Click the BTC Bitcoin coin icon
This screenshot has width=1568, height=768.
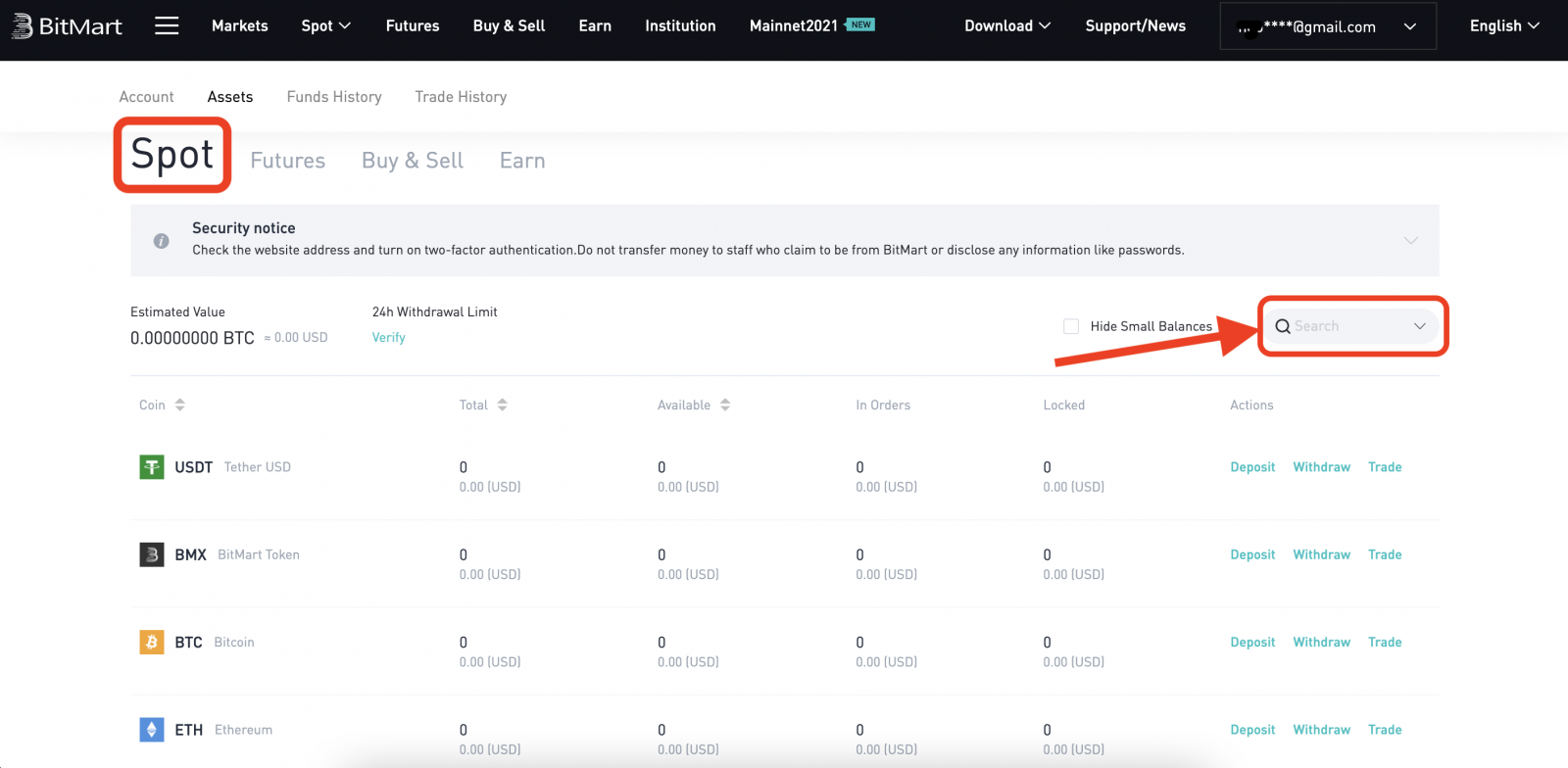(x=151, y=643)
